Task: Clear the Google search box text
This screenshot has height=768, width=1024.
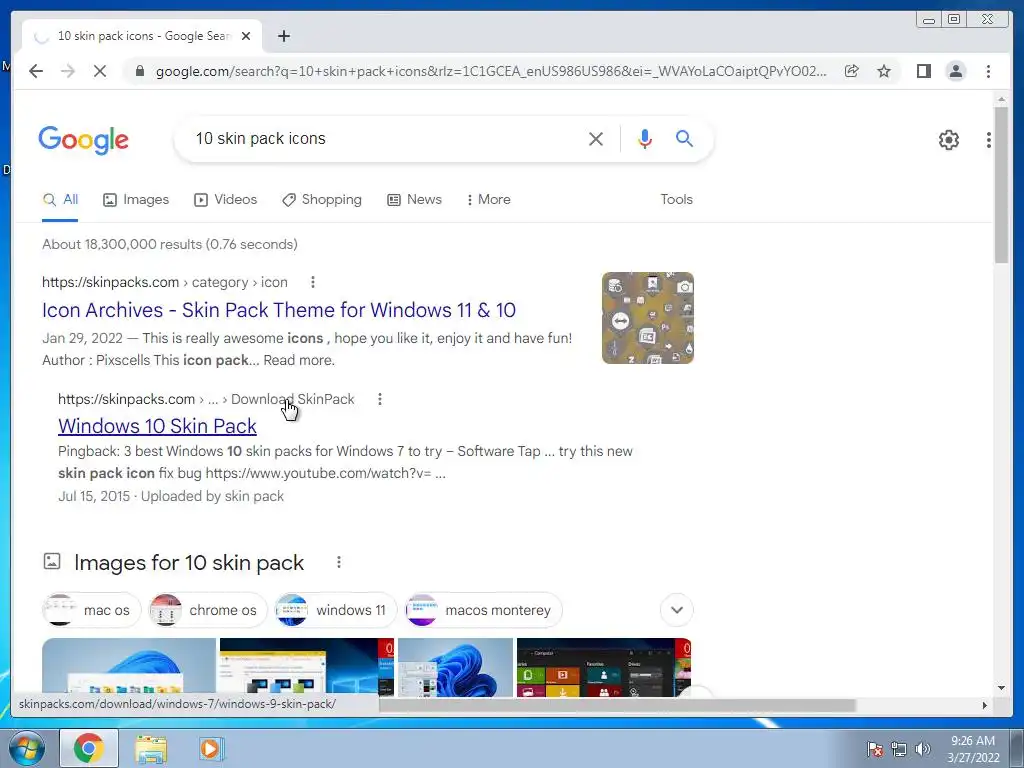Action: (596, 138)
